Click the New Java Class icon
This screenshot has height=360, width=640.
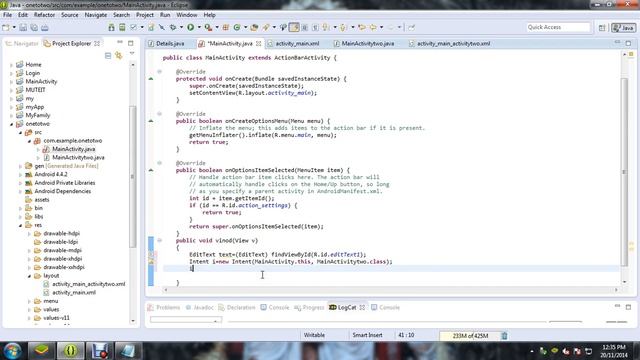(237, 27)
